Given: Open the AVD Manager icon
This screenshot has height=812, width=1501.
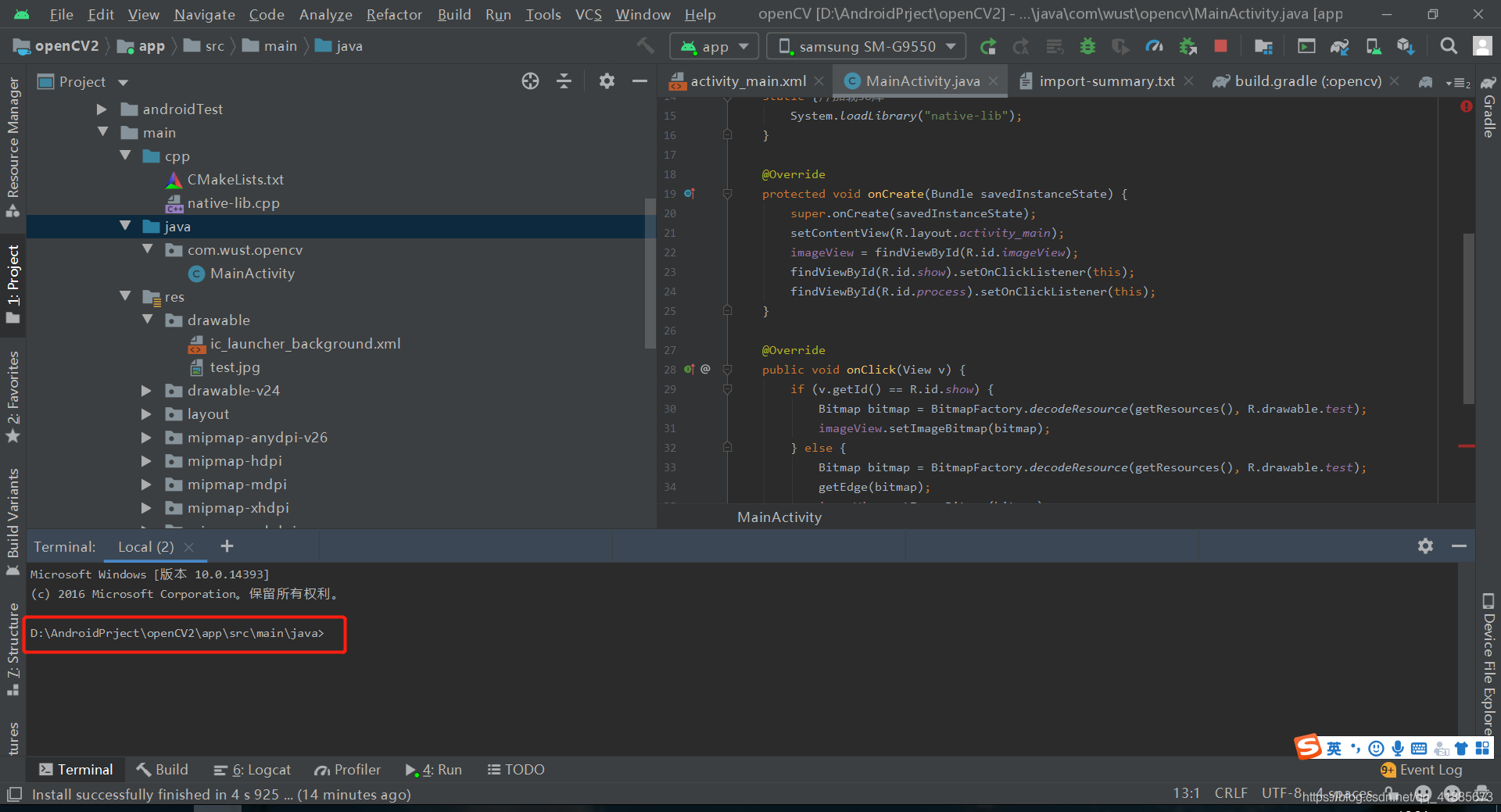Looking at the screenshot, I should [x=1374, y=47].
